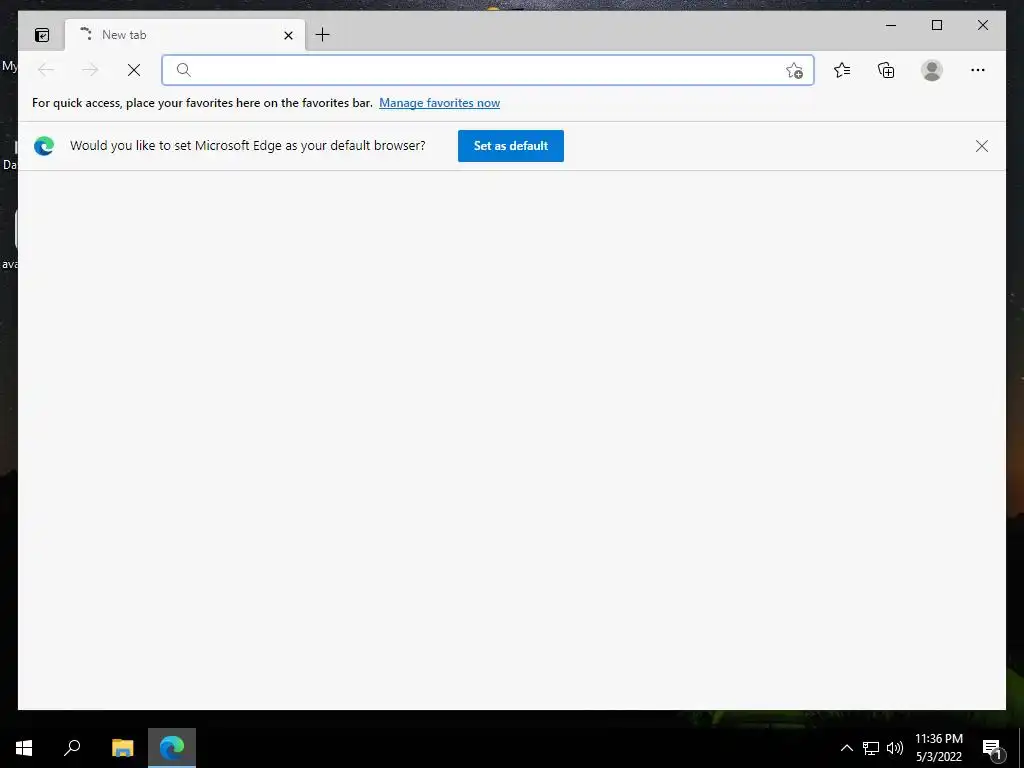The width and height of the screenshot is (1024, 768).
Task: Open File Explorer from taskbar
Action: coord(122,748)
